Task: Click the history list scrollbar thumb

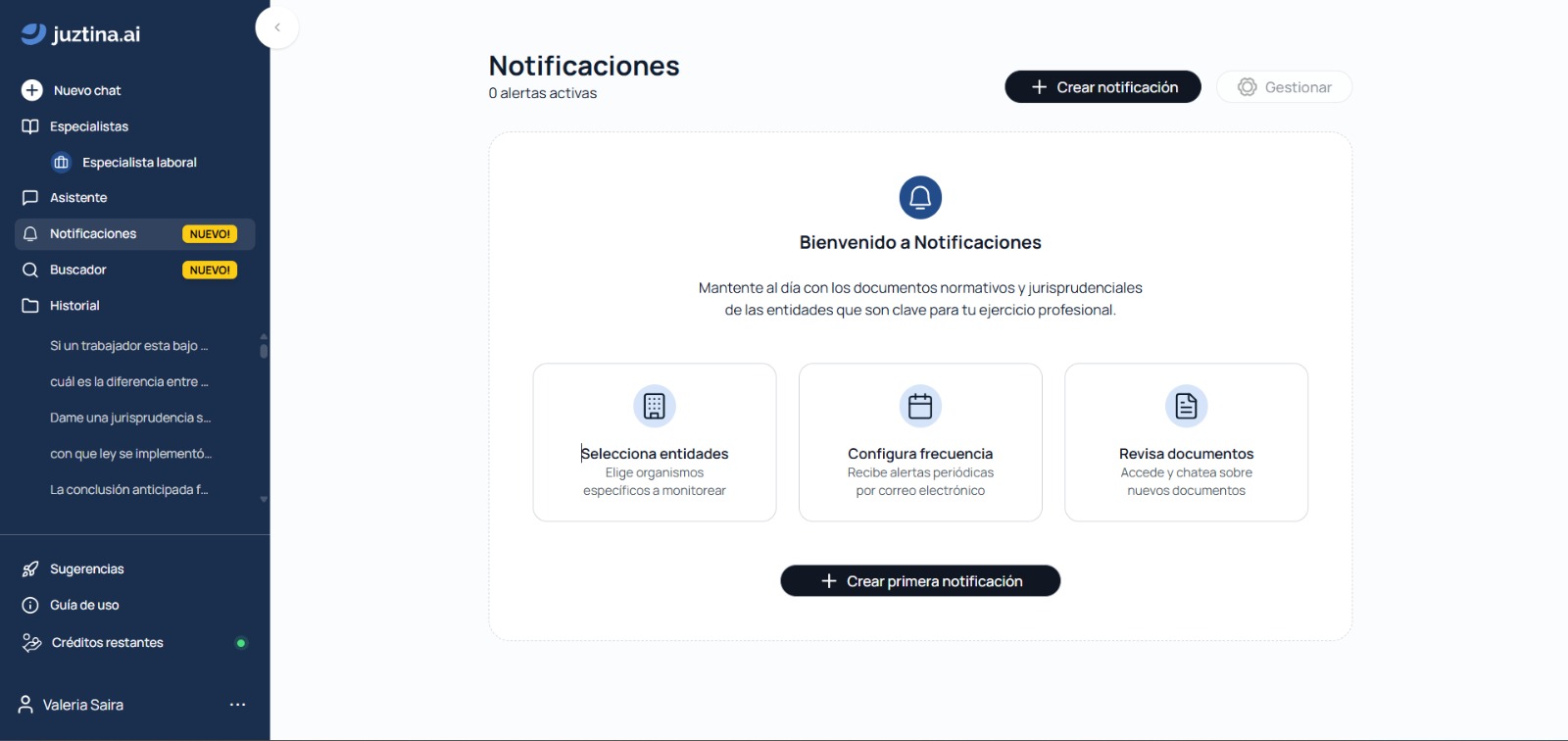Action: 264,351
